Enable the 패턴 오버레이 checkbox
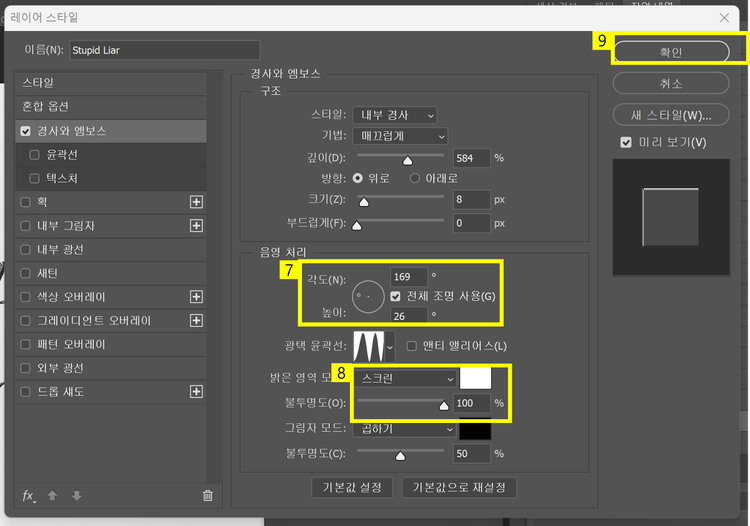 (x=25, y=344)
